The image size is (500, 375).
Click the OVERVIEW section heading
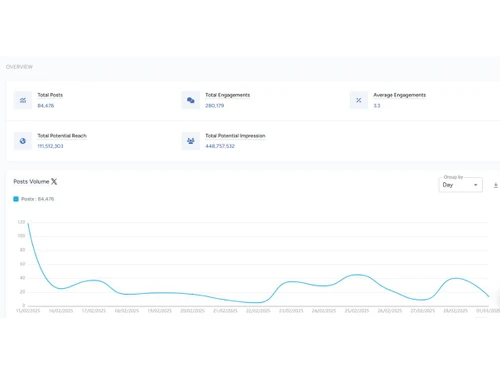click(19, 67)
